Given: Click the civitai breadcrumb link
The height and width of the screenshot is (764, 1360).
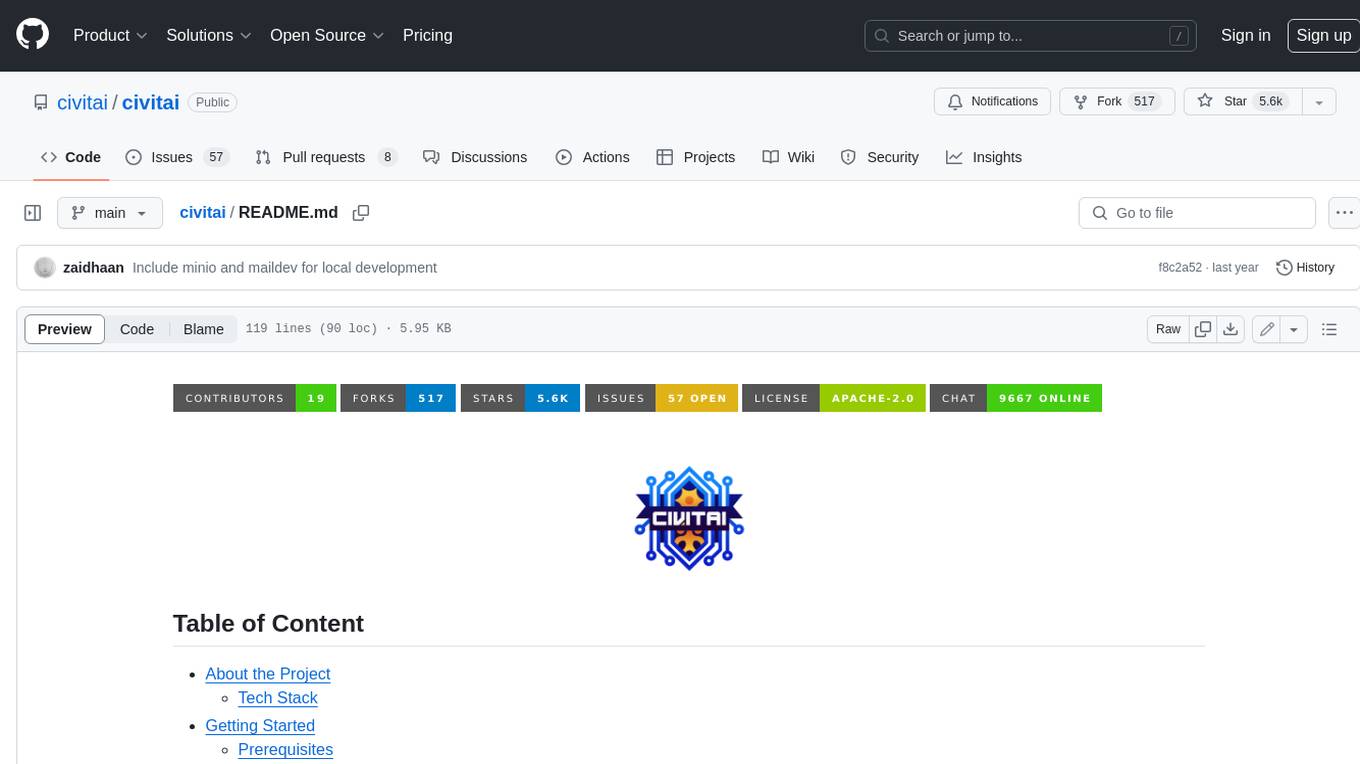Looking at the screenshot, I should [x=202, y=213].
